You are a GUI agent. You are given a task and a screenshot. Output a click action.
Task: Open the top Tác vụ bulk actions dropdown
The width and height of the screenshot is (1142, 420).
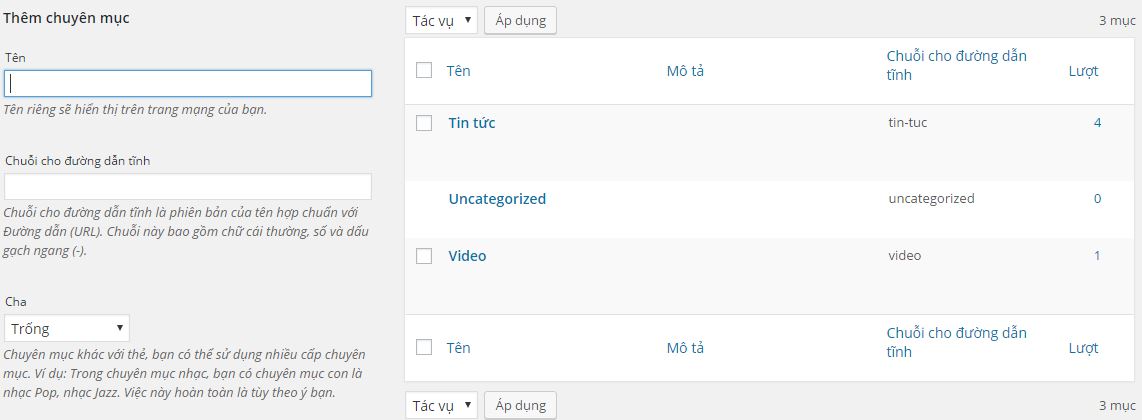pyautogui.click(x=442, y=20)
